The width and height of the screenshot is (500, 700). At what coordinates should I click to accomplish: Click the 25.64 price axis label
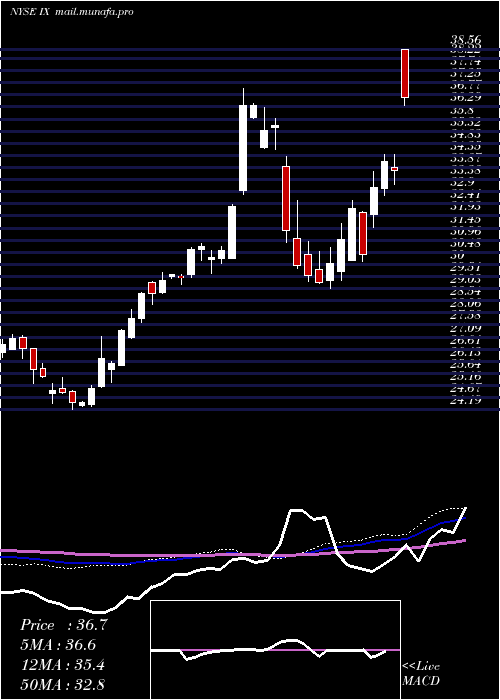coord(465,364)
